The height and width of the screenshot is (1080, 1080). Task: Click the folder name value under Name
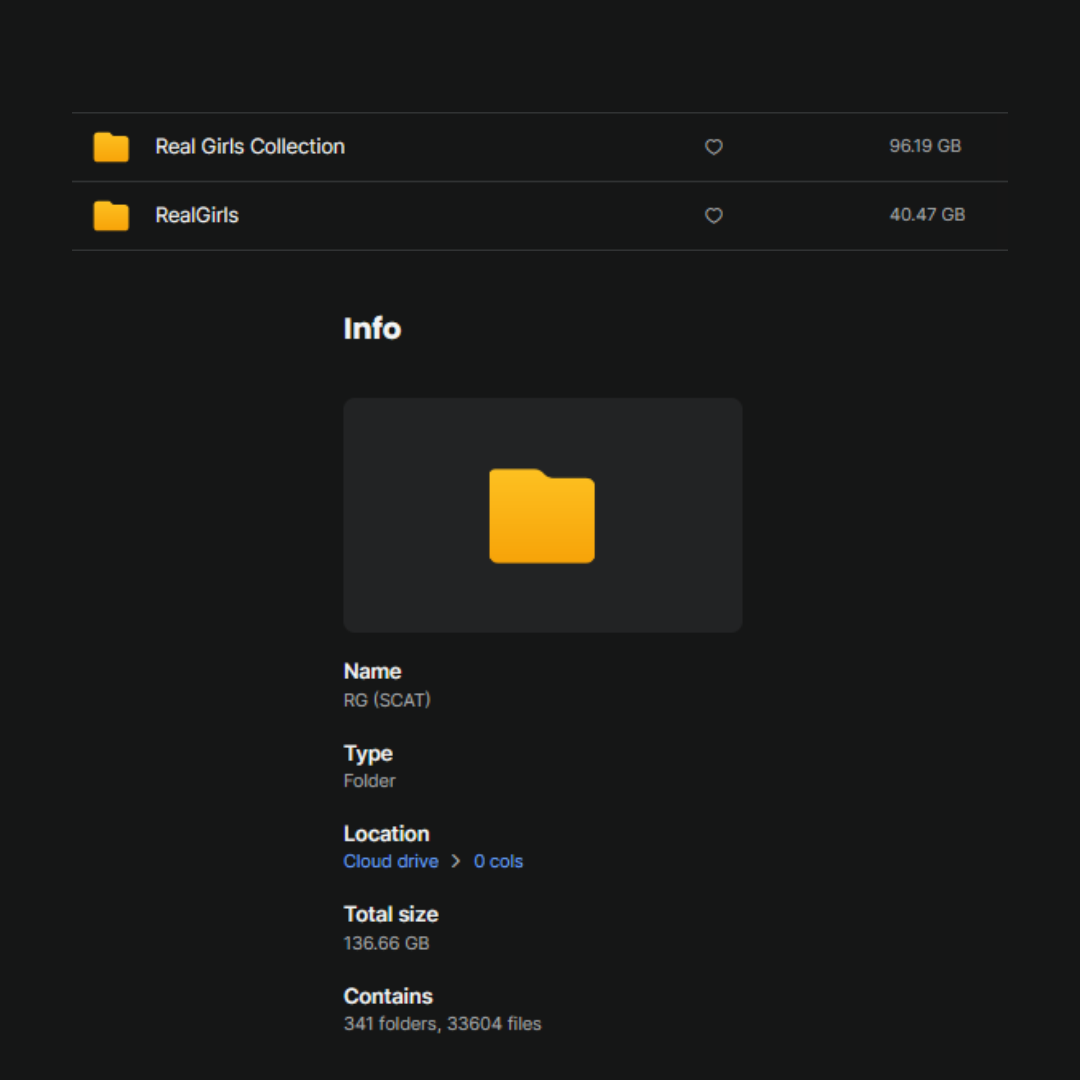(387, 700)
